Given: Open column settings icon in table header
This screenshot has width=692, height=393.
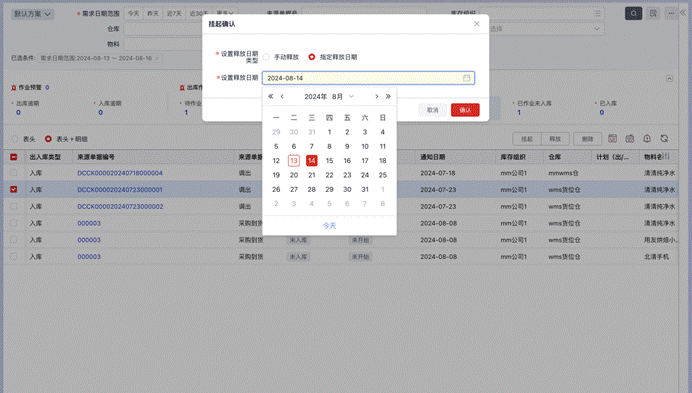Looking at the screenshot, I should [666, 156].
